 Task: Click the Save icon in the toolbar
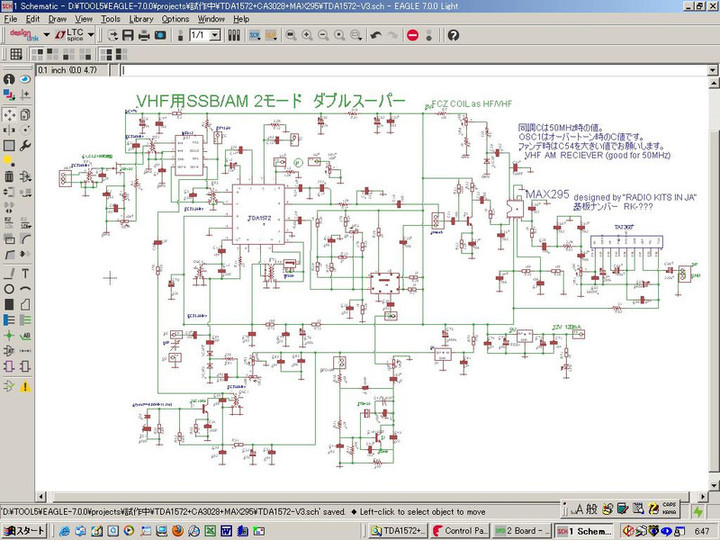[128, 35]
